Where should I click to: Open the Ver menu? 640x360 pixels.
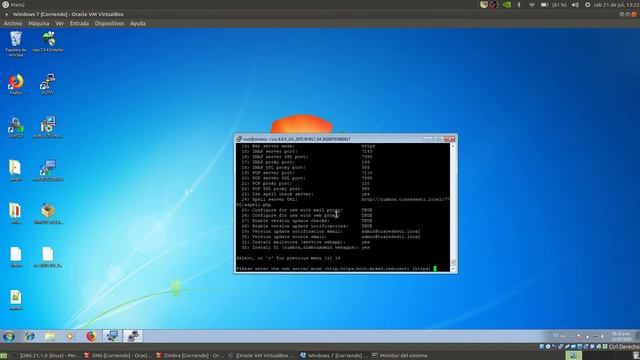coord(60,24)
